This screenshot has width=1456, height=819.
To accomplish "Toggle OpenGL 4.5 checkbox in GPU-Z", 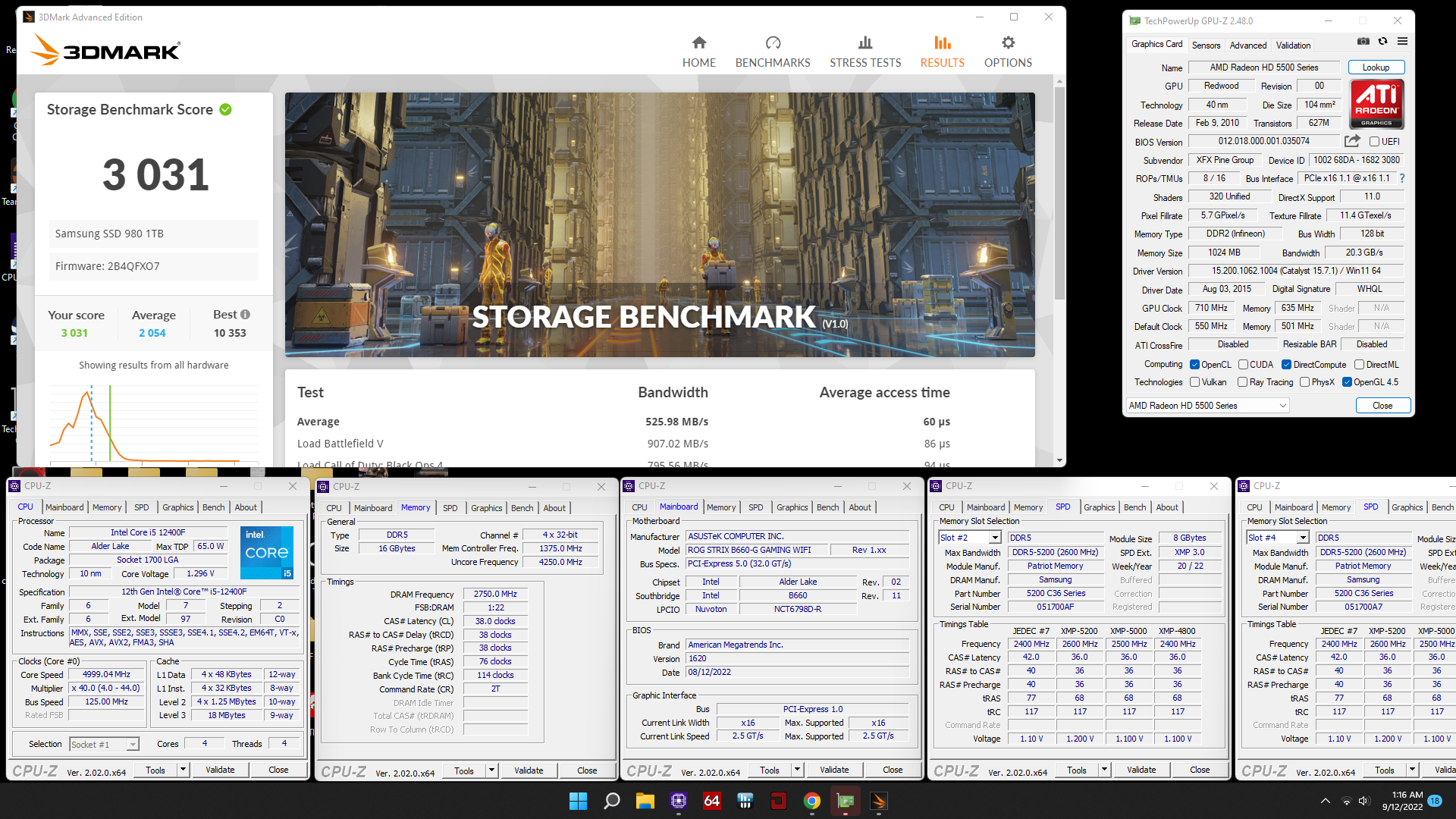I will 1347,382.
